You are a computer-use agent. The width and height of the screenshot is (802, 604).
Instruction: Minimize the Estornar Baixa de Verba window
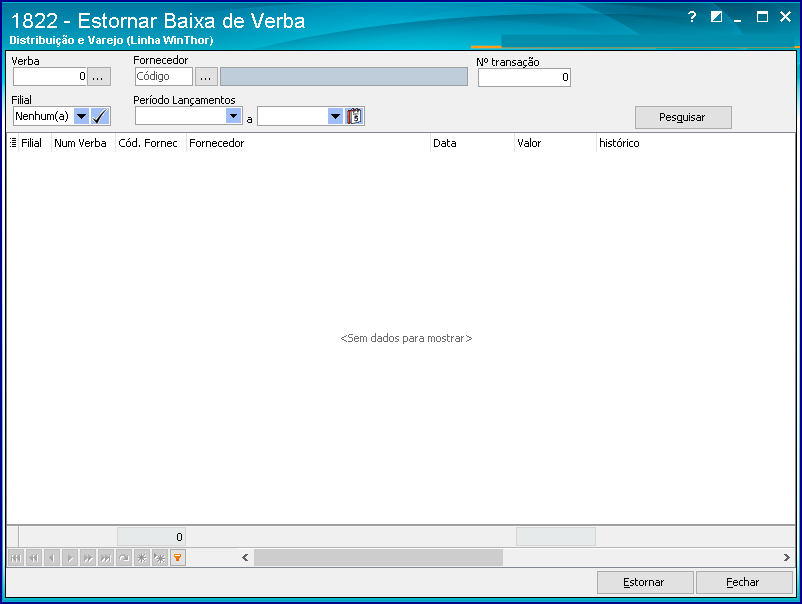pos(738,18)
